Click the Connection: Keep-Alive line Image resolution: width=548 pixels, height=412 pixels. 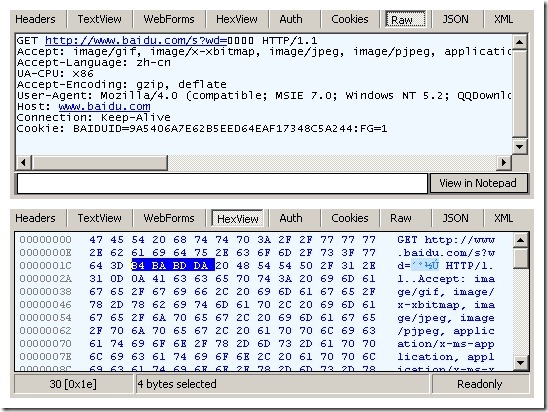point(94,117)
